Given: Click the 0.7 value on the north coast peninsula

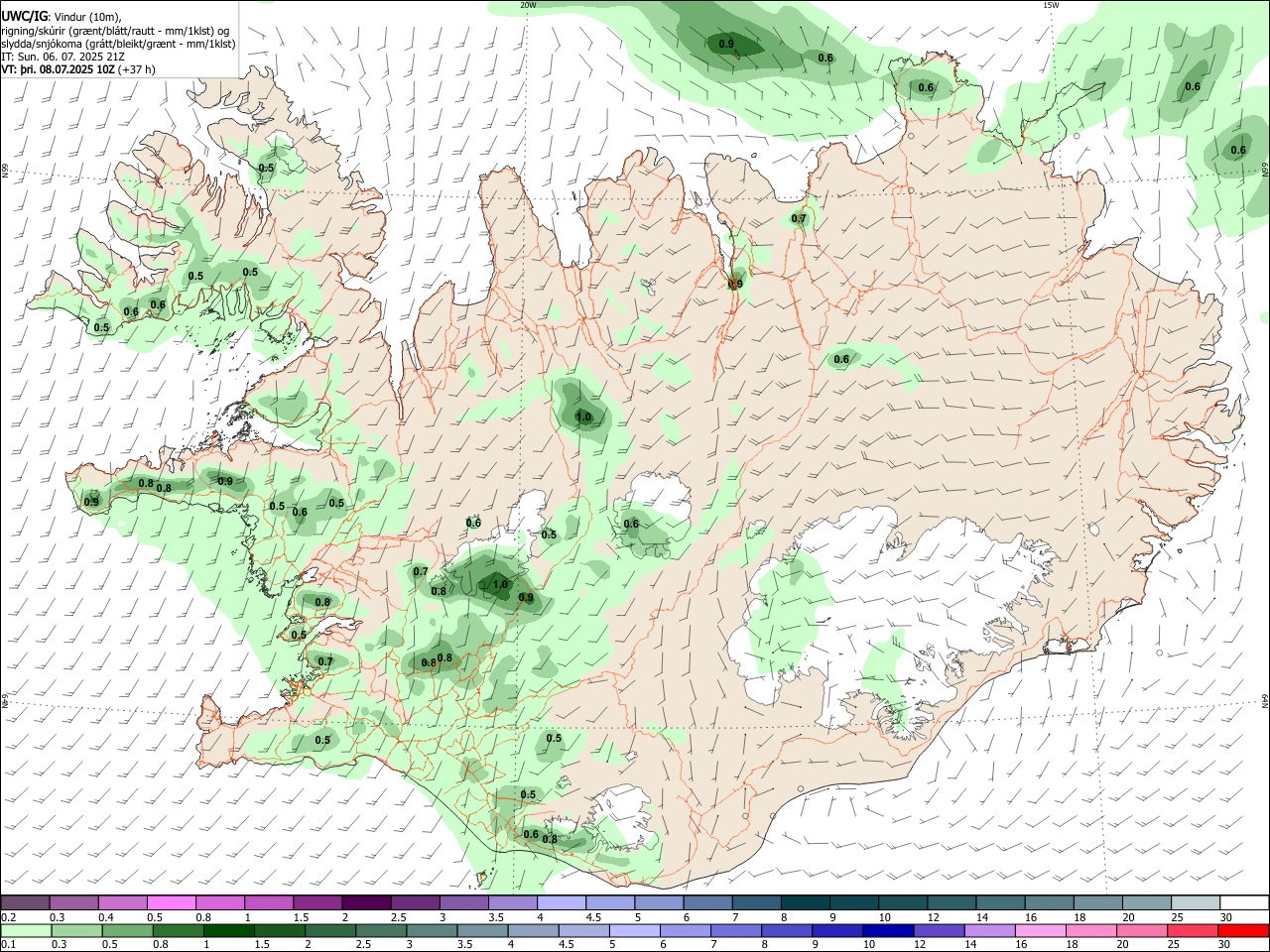Looking at the screenshot, I should (799, 219).
